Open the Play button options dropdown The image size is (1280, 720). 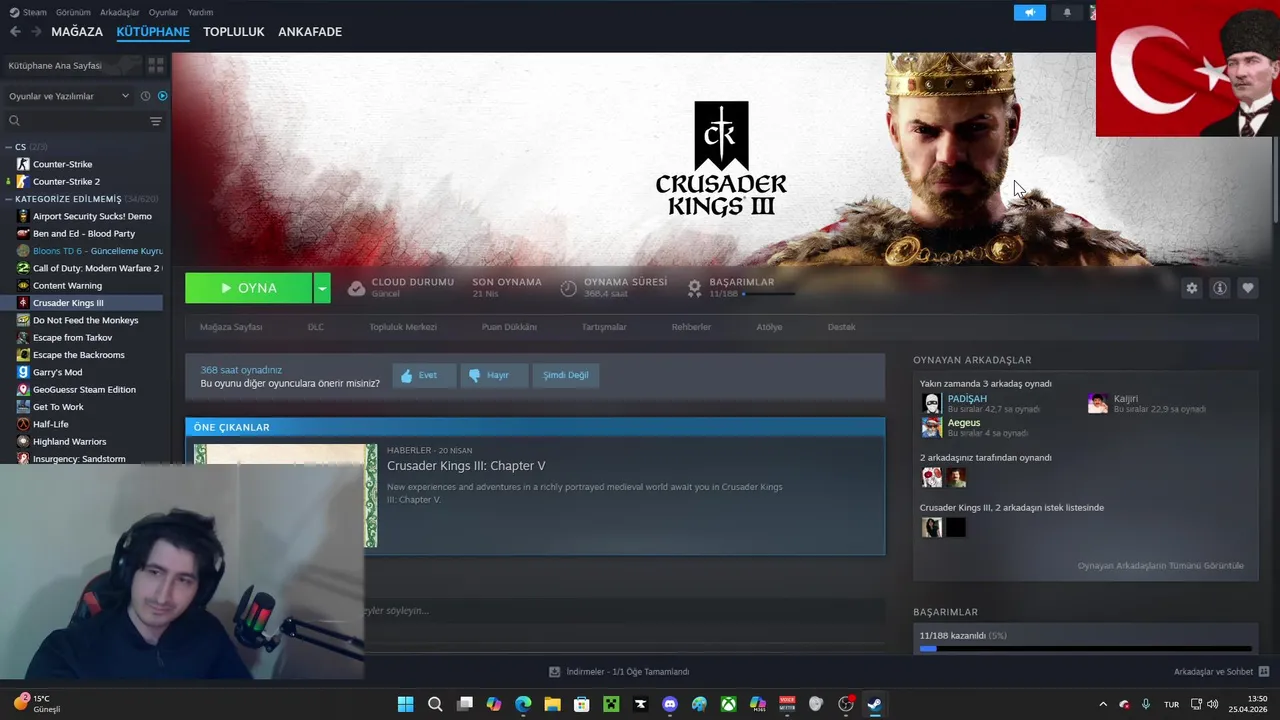click(322, 288)
